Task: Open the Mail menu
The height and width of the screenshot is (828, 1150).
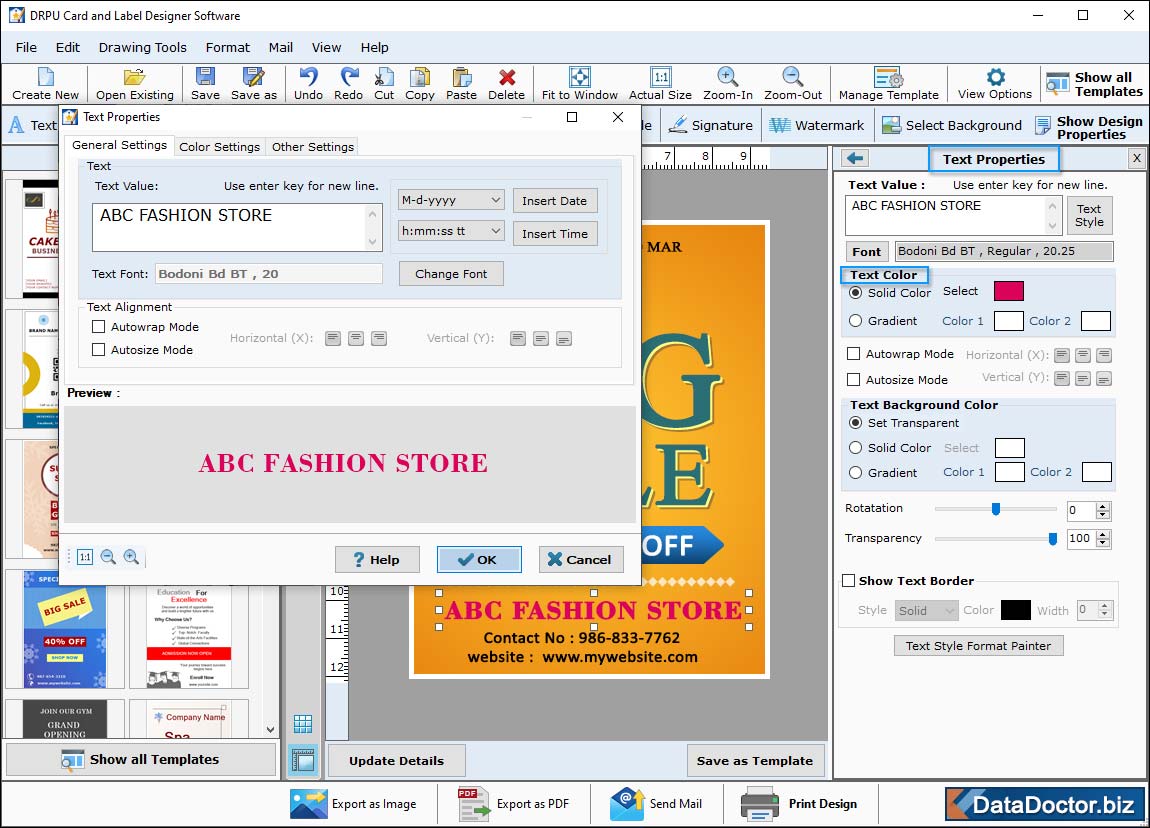Action: tap(280, 47)
